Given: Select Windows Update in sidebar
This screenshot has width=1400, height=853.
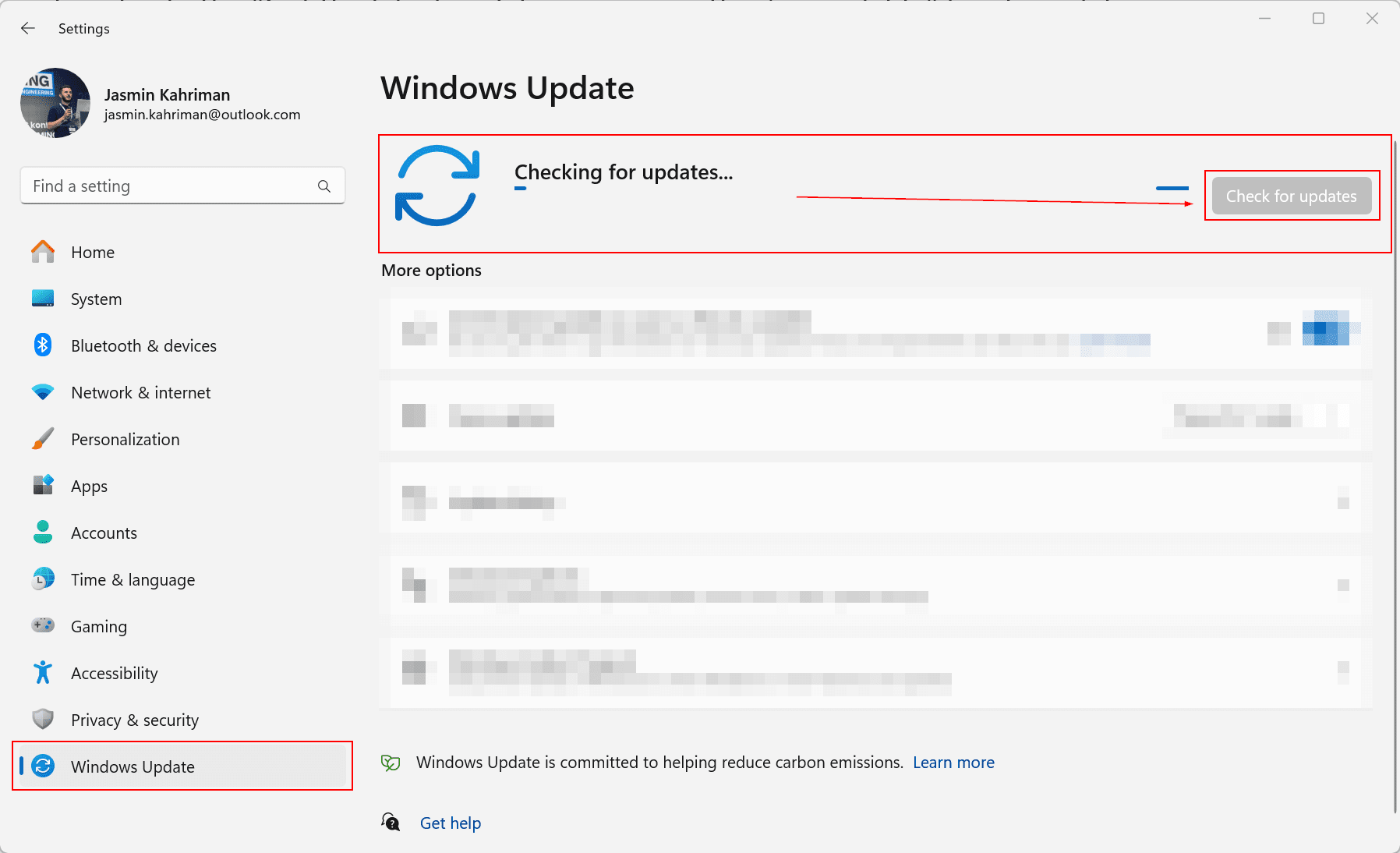Looking at the screenshot, I should (182, 766).
